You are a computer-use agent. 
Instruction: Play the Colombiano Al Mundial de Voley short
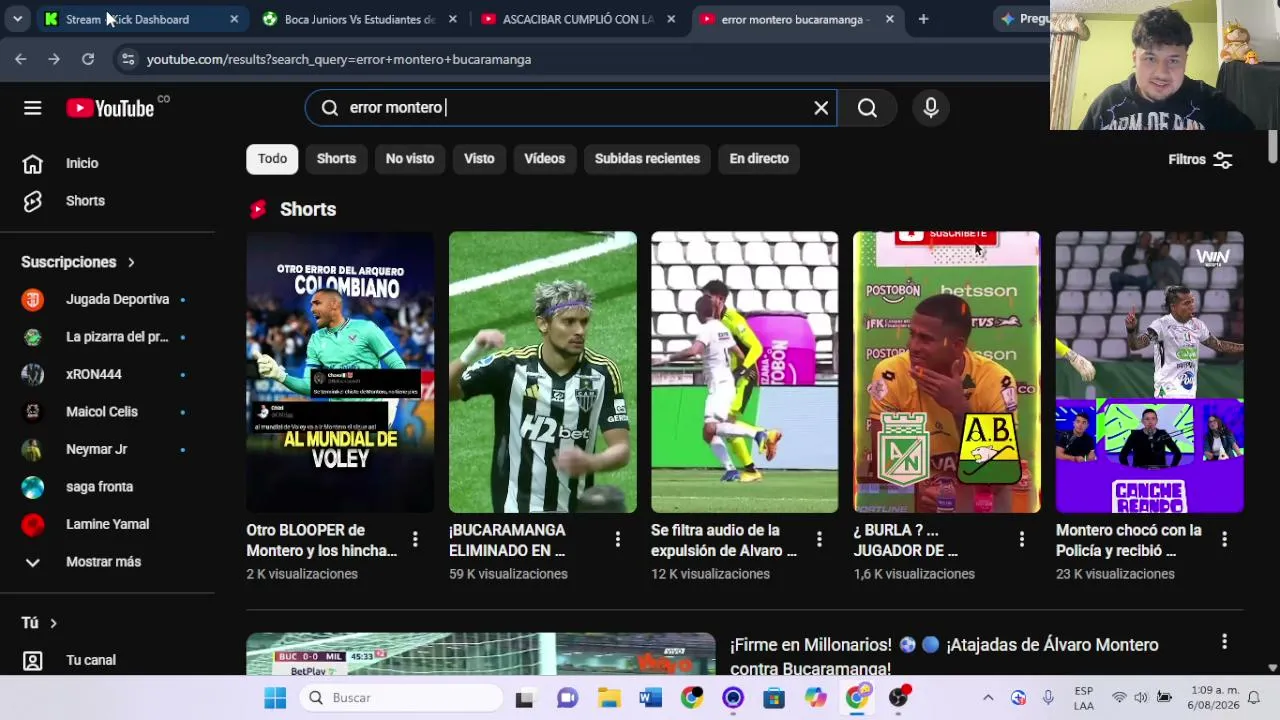[340, 372]
